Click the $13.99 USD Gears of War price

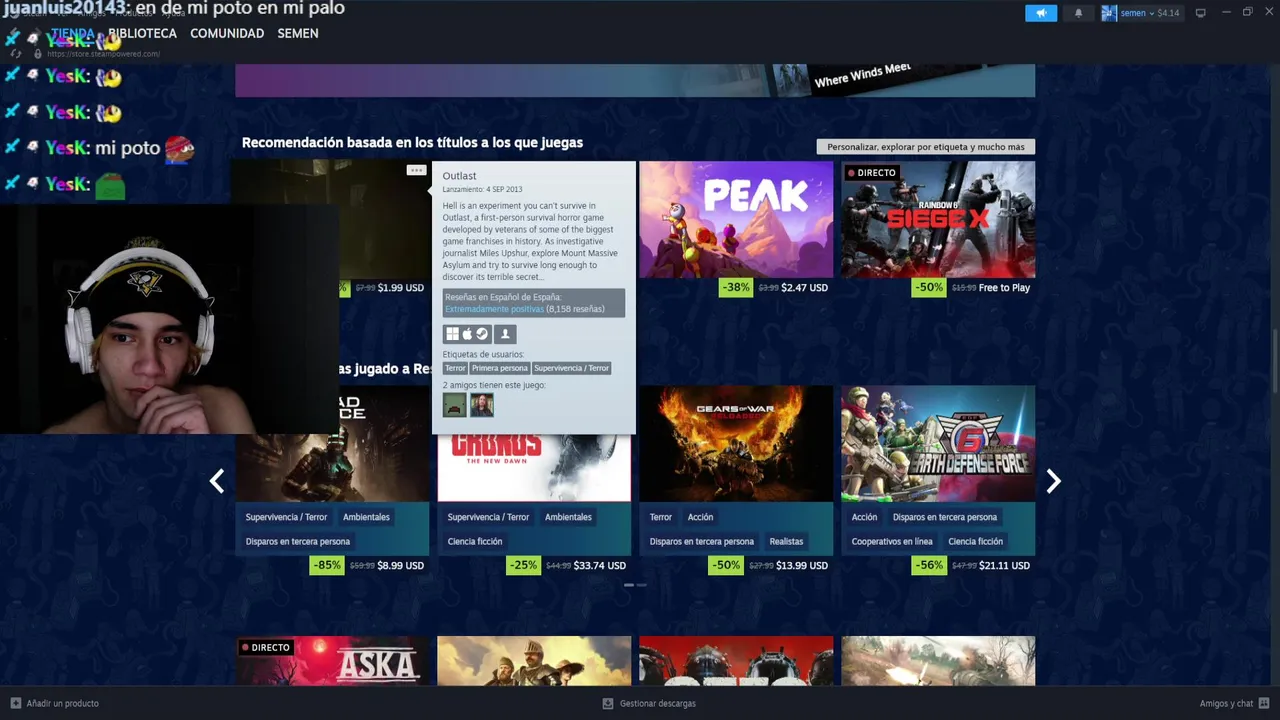point(802,566)
